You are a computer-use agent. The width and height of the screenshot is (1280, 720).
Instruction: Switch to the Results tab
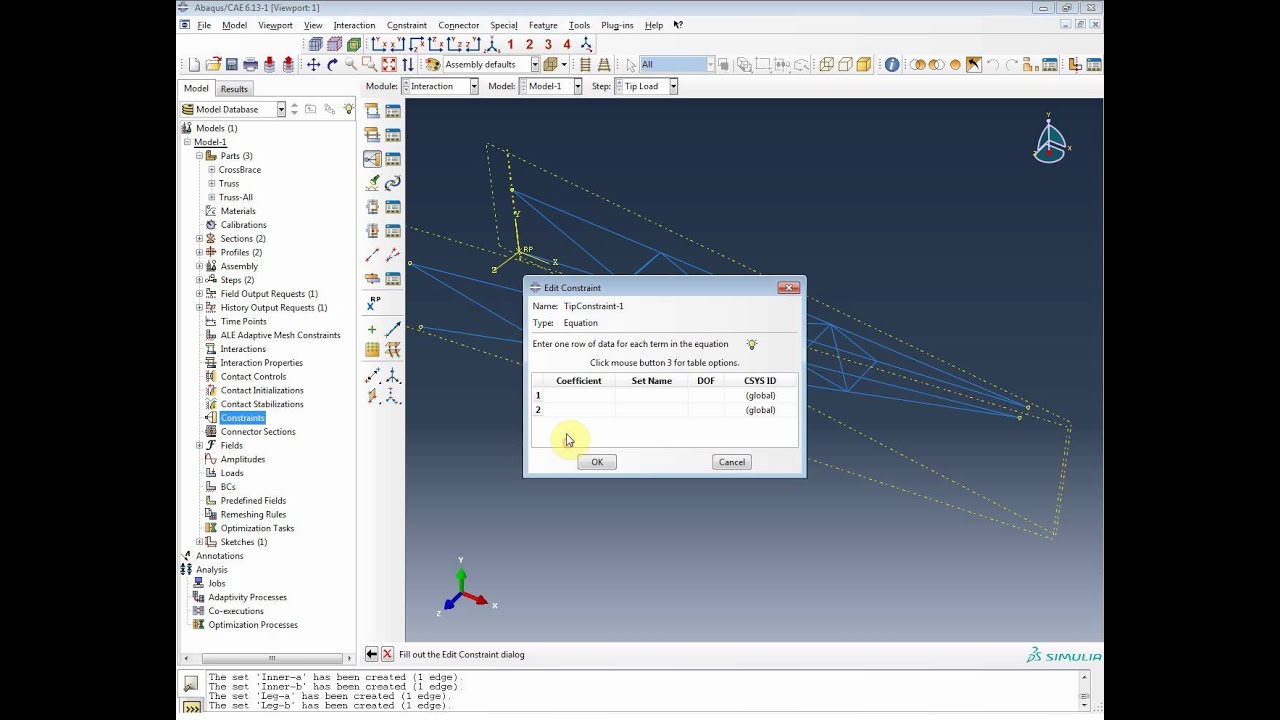click(x=234, y=88)
